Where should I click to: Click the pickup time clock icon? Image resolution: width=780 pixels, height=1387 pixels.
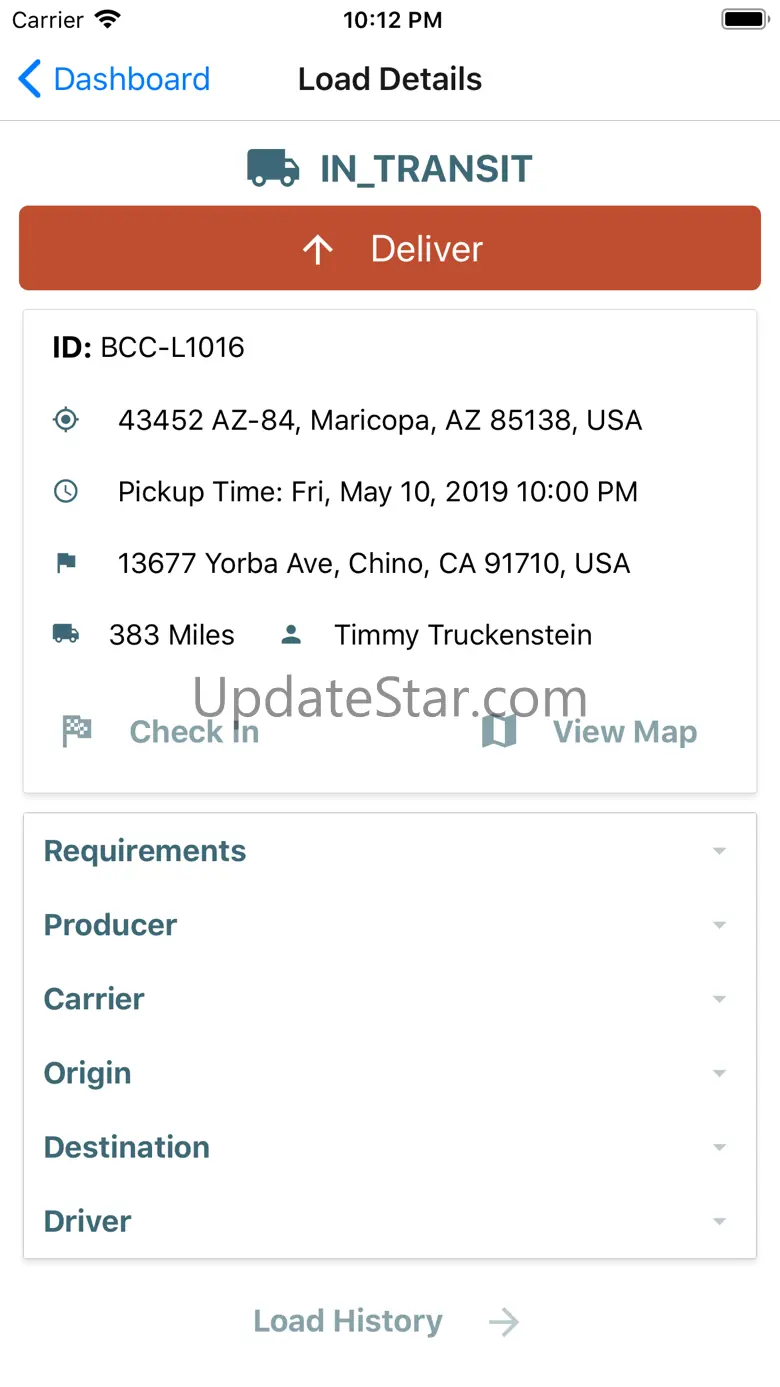[65, 492]
